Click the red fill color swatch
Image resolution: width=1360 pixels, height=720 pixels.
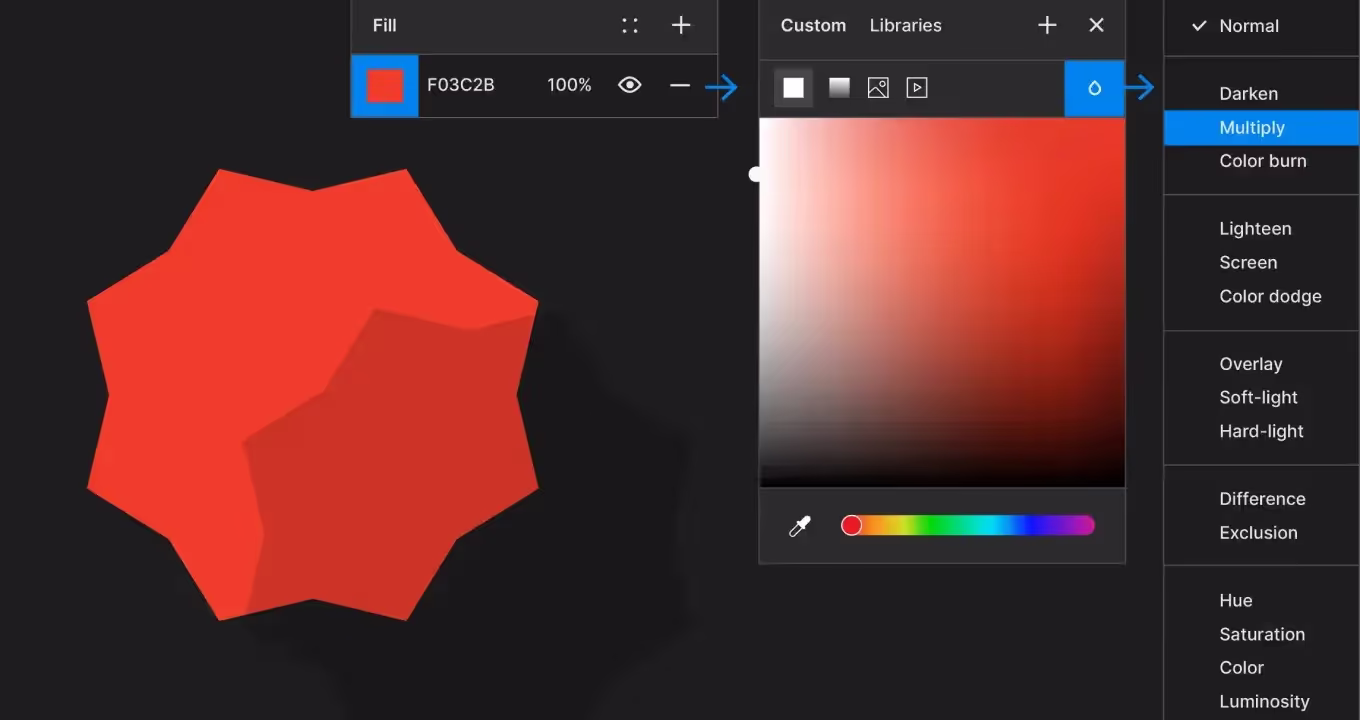385,86
